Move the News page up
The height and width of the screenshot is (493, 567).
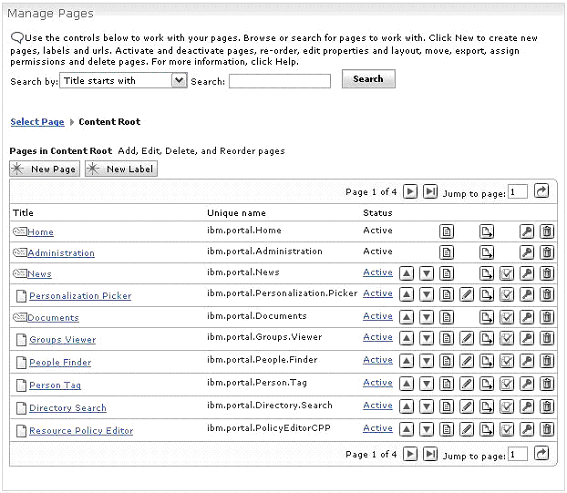tap(406, 273)
